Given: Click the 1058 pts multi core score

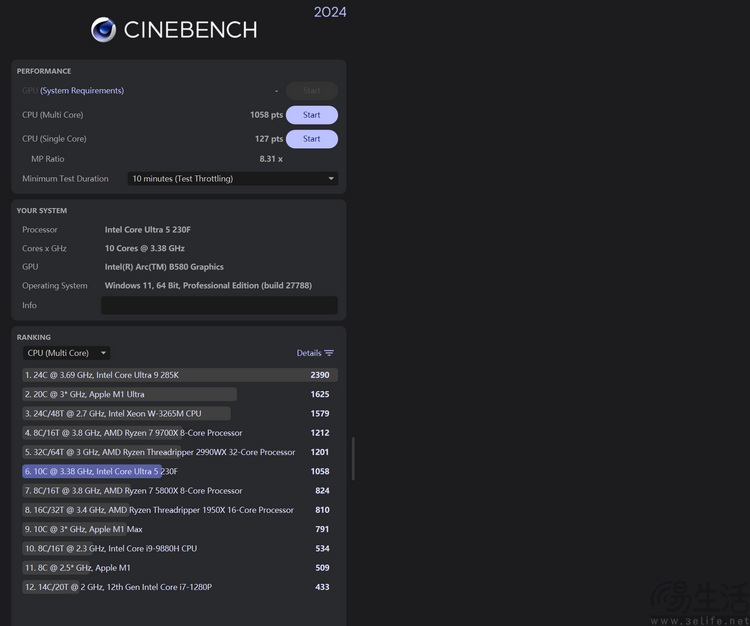Looking at the screenshot, I should [266, 115].
